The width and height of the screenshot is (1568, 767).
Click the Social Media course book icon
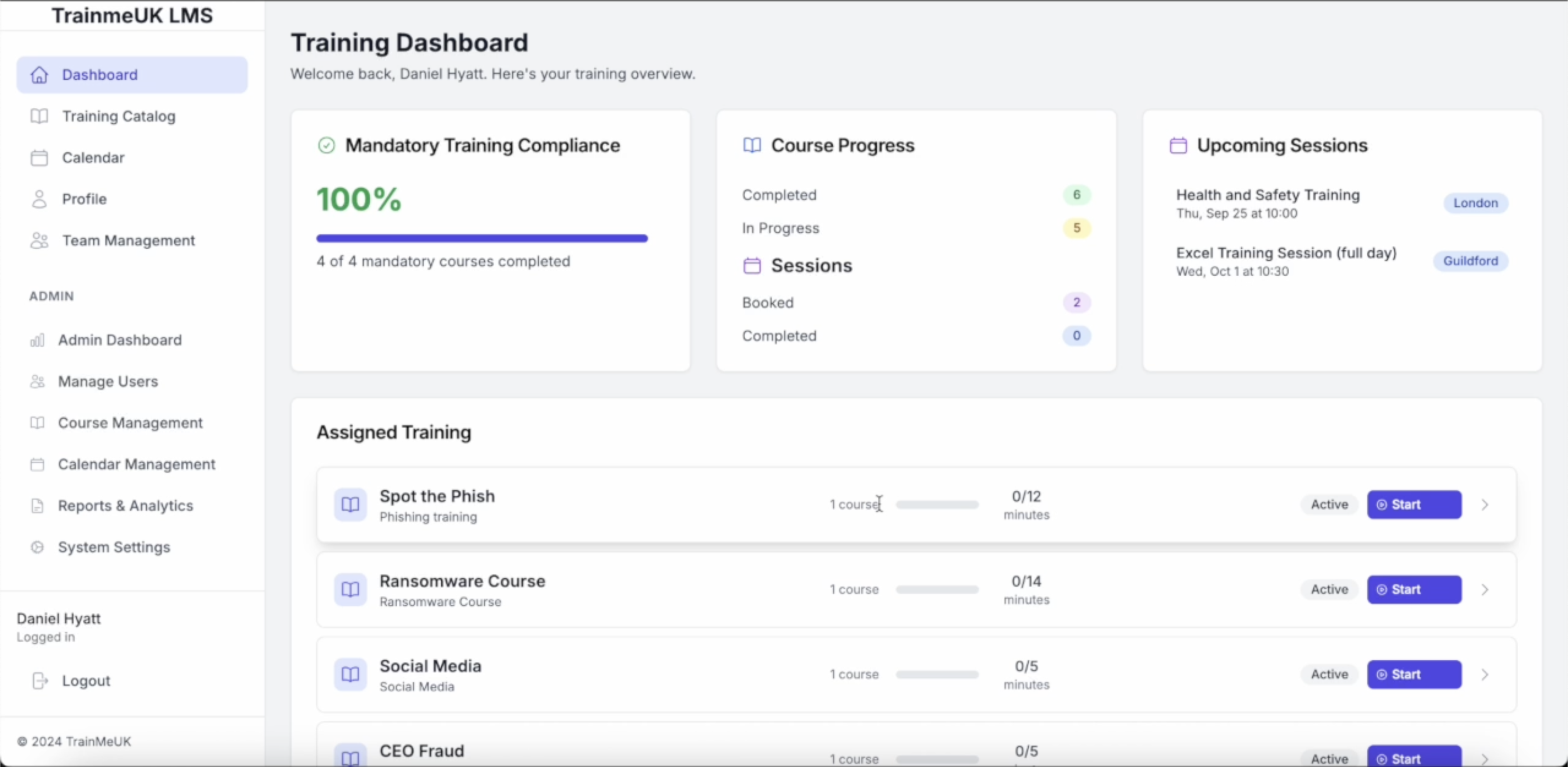350,674
